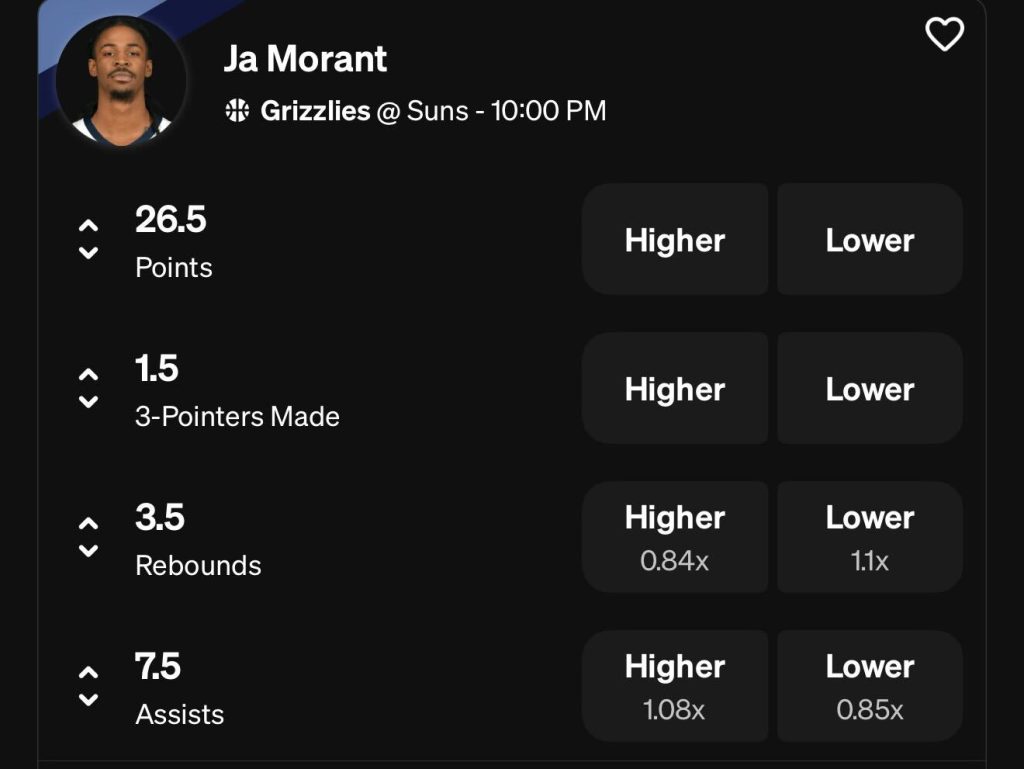This screenshot has width=1024, height=769.
Task: Click the Grizzlies @ Suns game details
Action: click(430, 111)
